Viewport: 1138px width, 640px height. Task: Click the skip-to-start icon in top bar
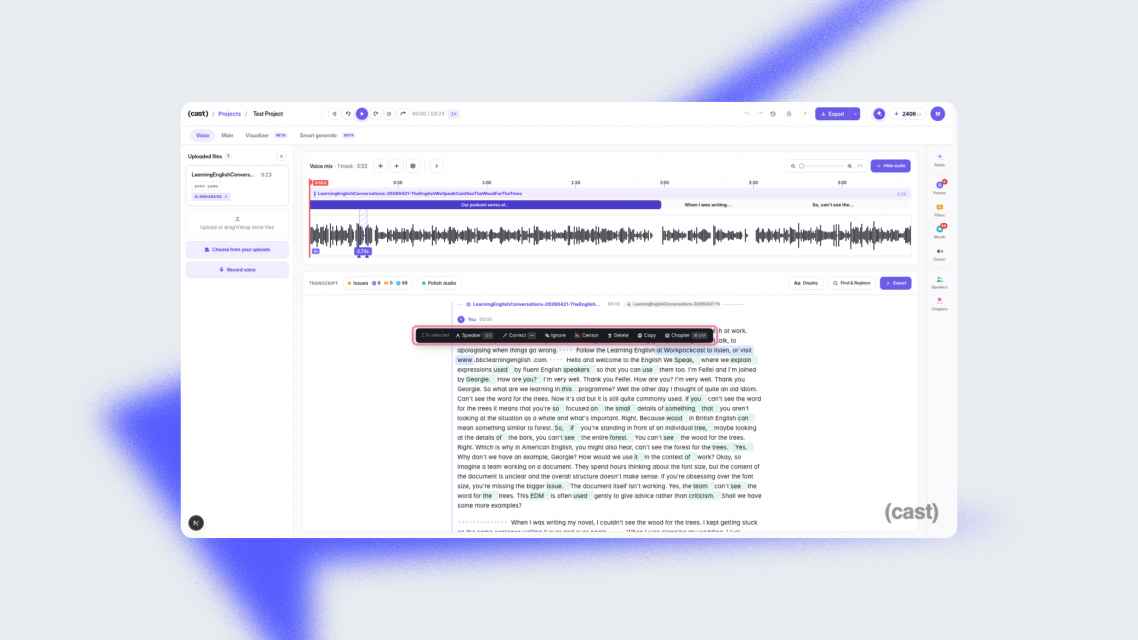334,114
